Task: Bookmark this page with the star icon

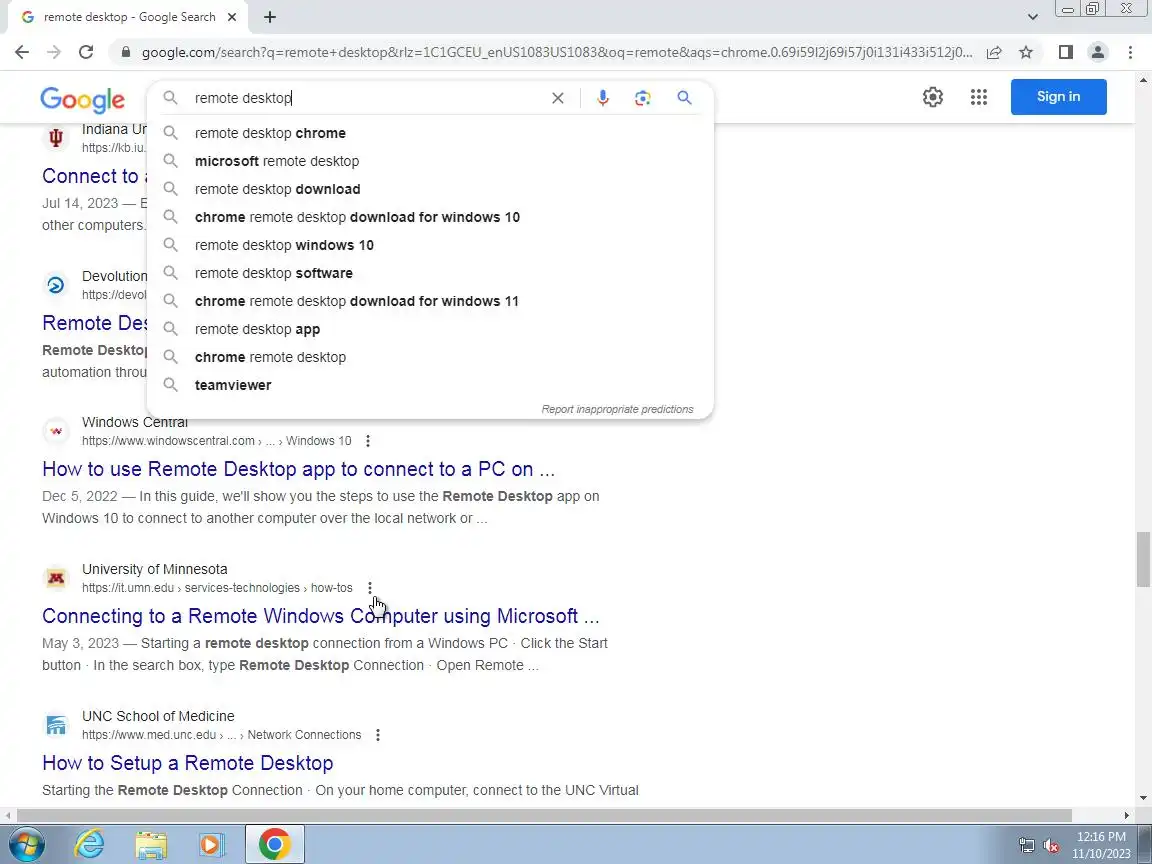Action: click(1026, 52)
